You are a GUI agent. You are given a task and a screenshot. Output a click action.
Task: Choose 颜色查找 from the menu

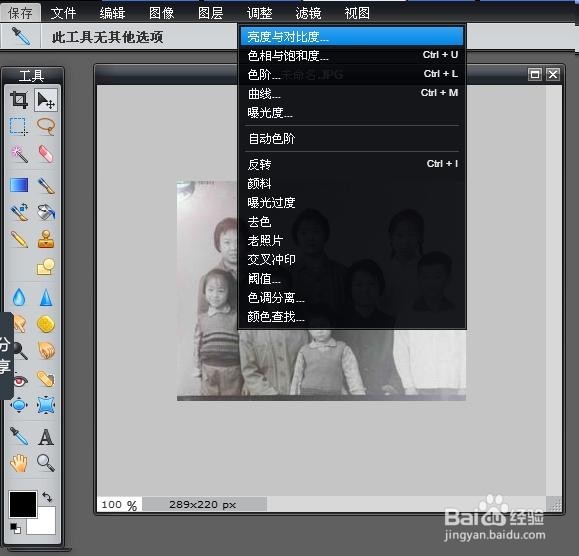pos(352,317)
